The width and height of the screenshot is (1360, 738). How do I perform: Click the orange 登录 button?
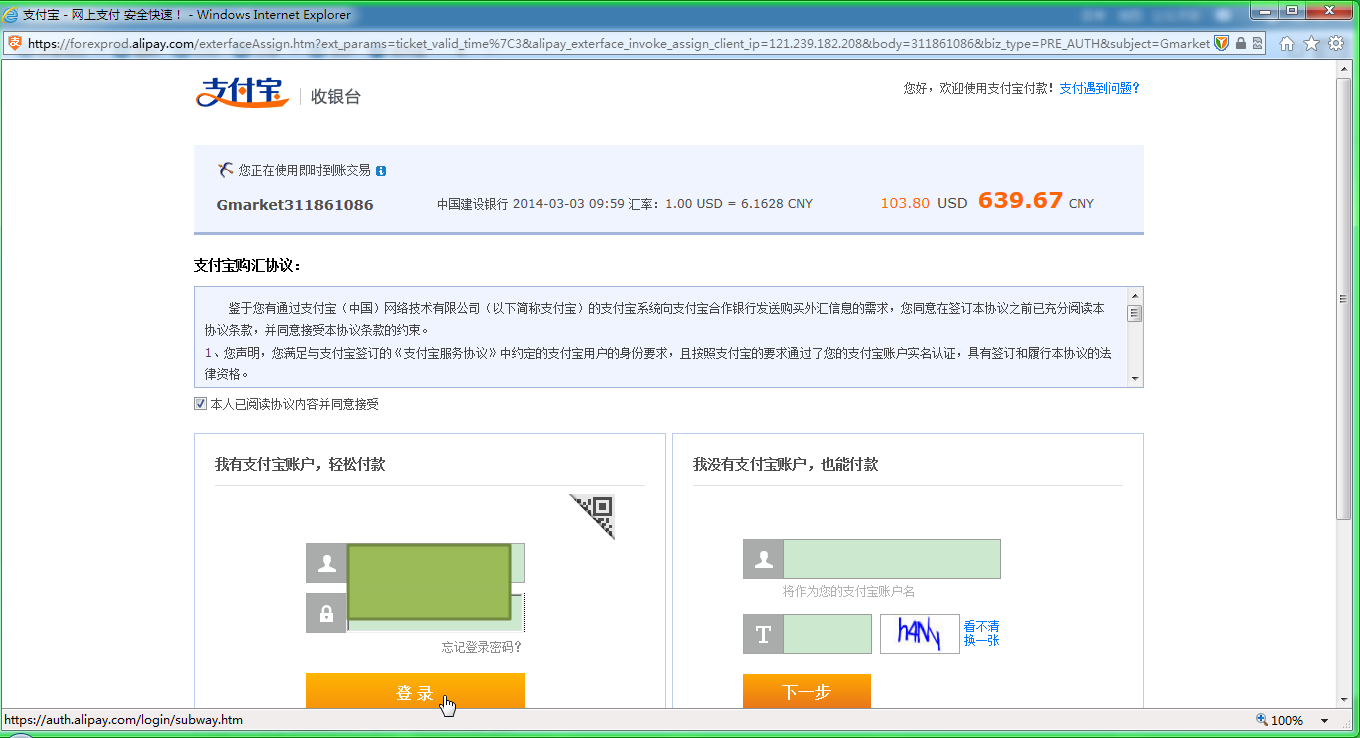point(415,691)
